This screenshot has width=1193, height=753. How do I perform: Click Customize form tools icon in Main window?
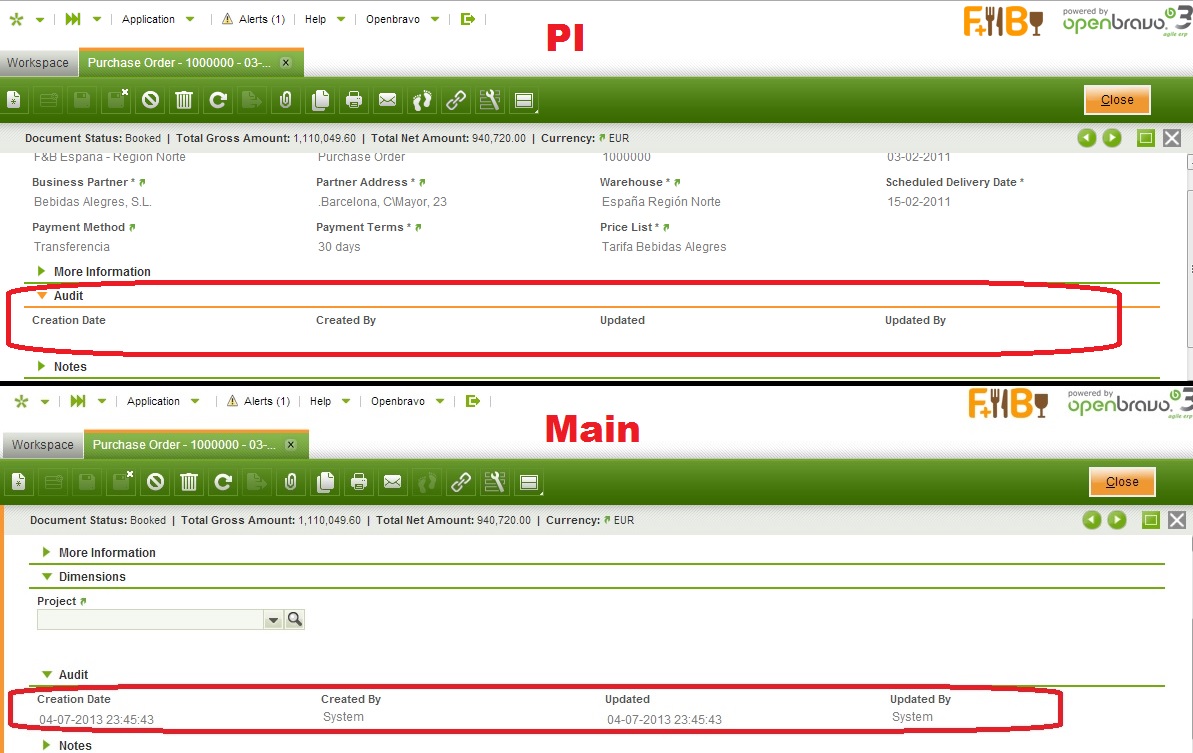[495, 481]
